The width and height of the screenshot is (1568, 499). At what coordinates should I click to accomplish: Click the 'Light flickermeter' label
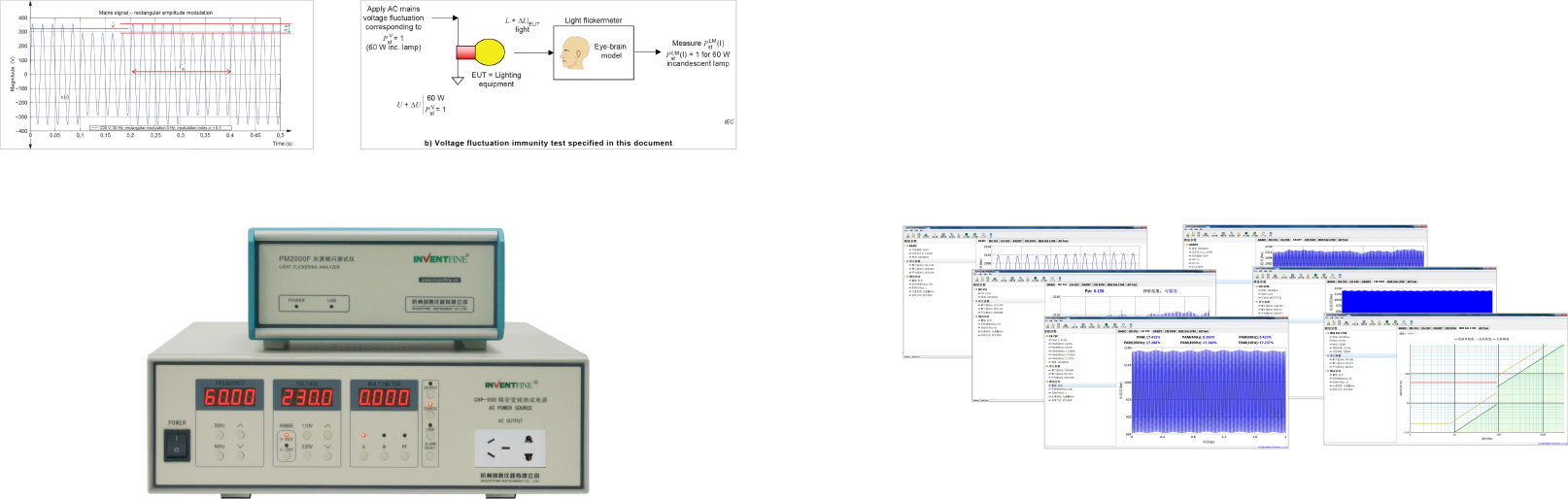(593, 19)
